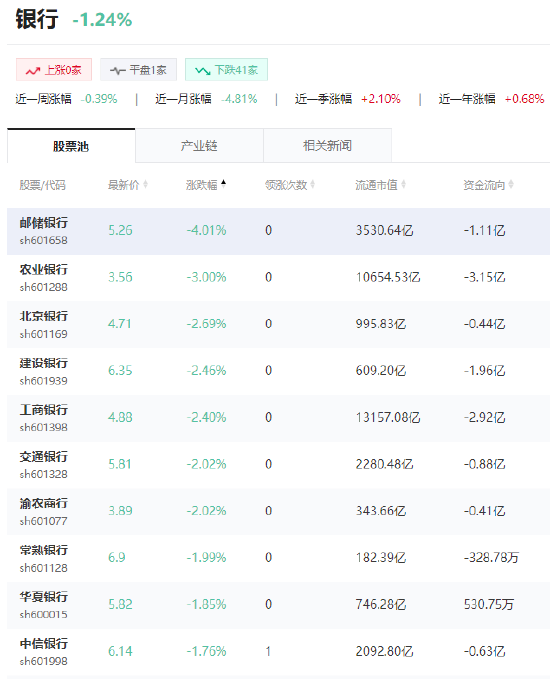550x679 pixels.
Task: Click the 银行 sector heading
Action: click(37, 19)
